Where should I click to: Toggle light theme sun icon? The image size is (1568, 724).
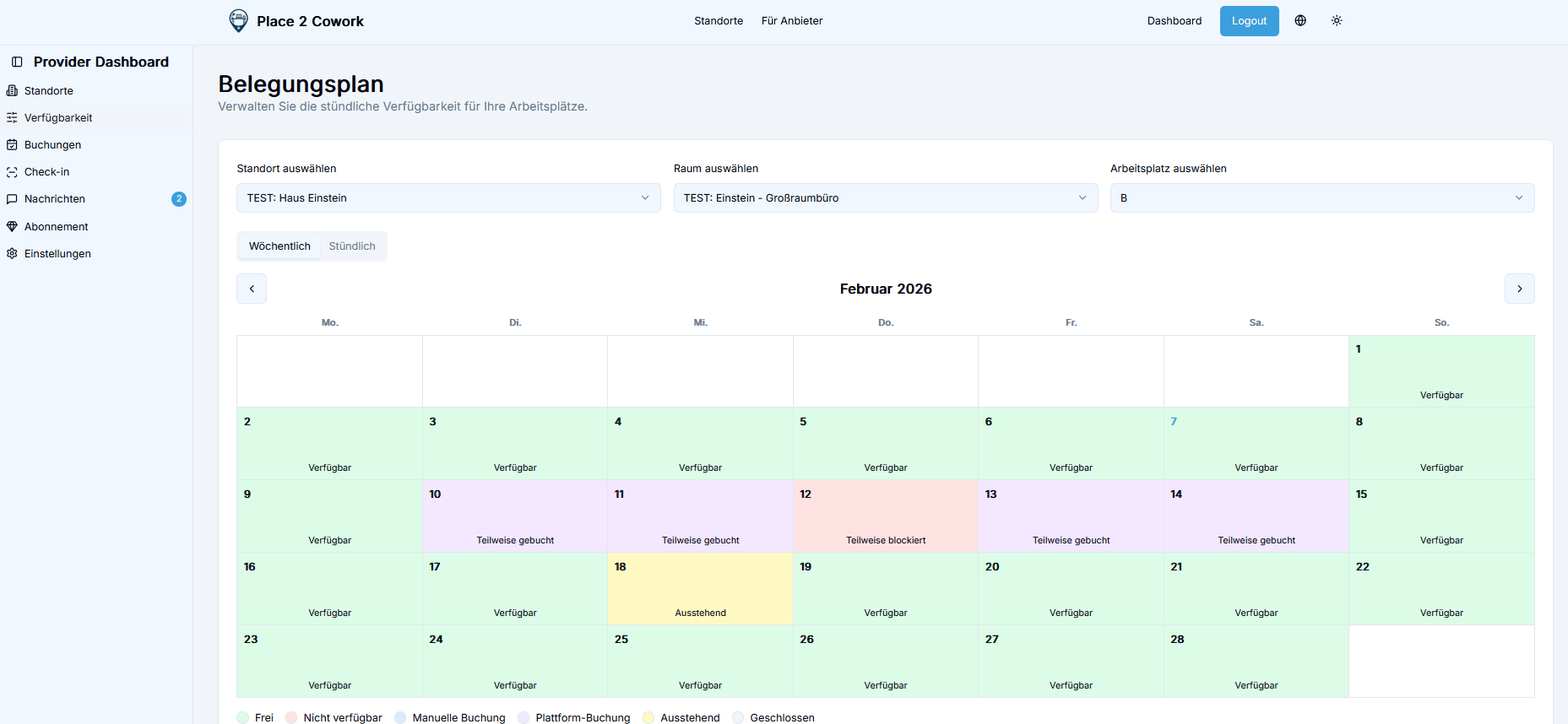pos(1337,21)
